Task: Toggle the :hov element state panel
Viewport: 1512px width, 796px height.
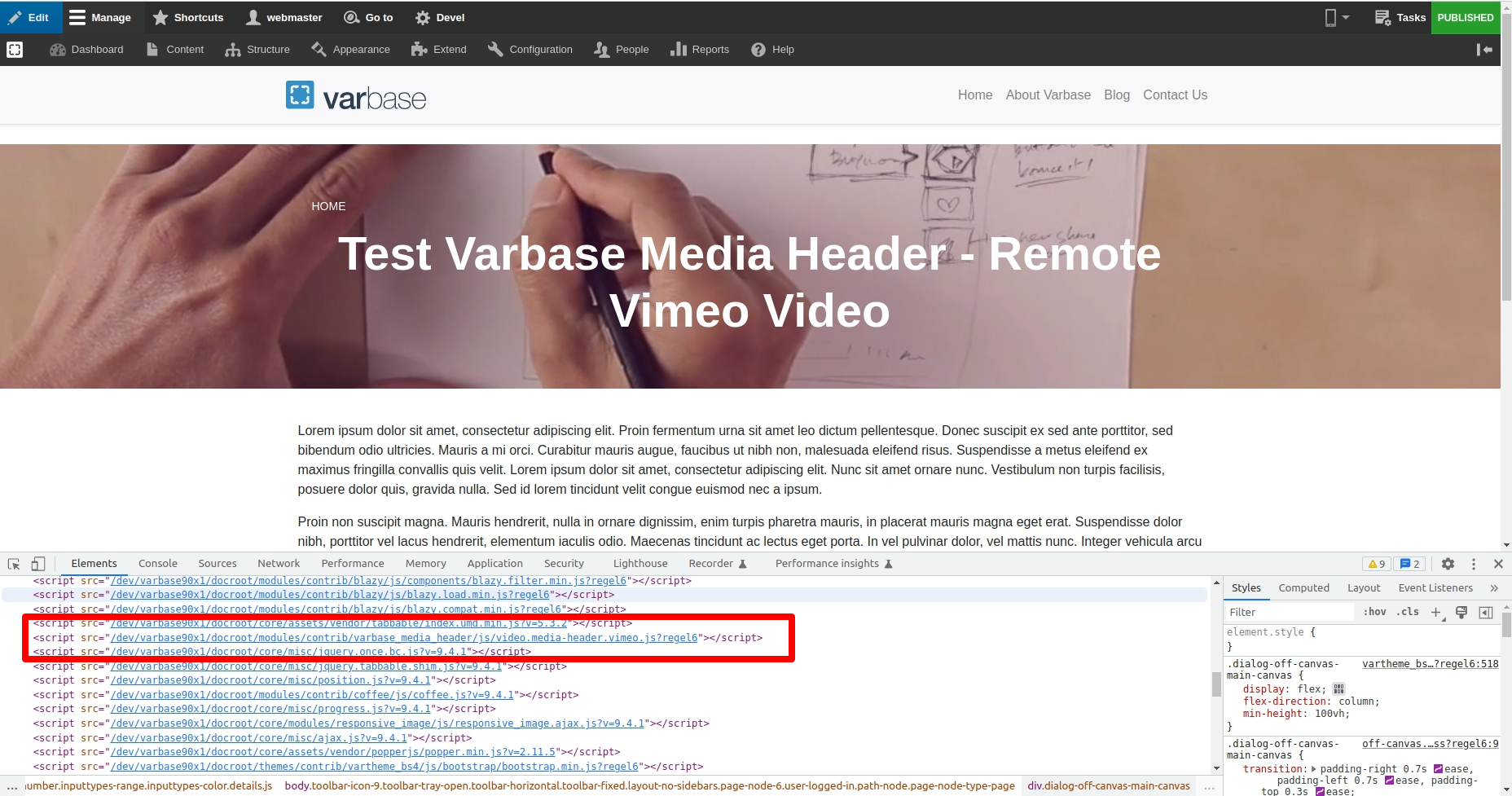Action: [x=1374, y=612]
